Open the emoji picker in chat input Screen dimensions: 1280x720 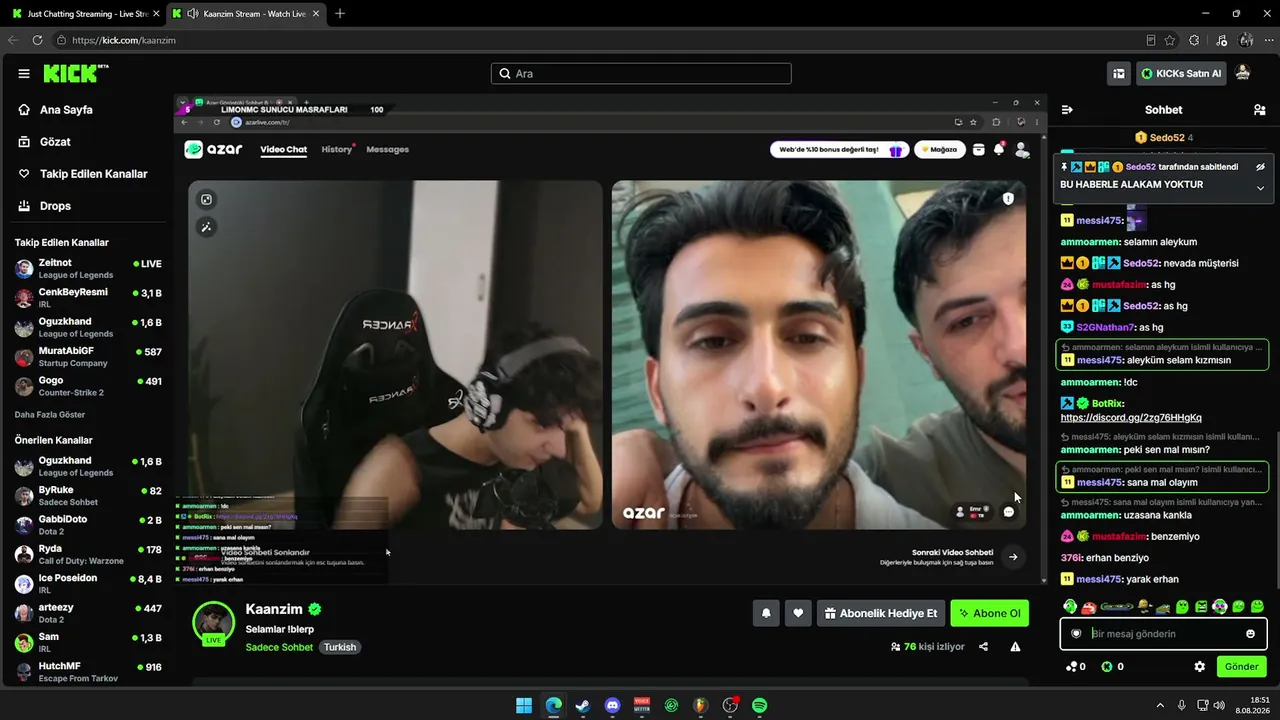(1250, 634)
